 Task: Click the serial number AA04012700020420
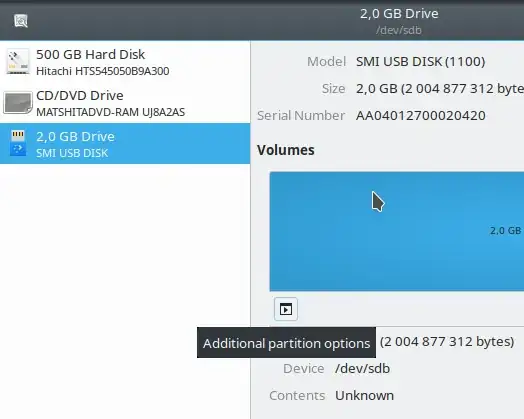421,116
